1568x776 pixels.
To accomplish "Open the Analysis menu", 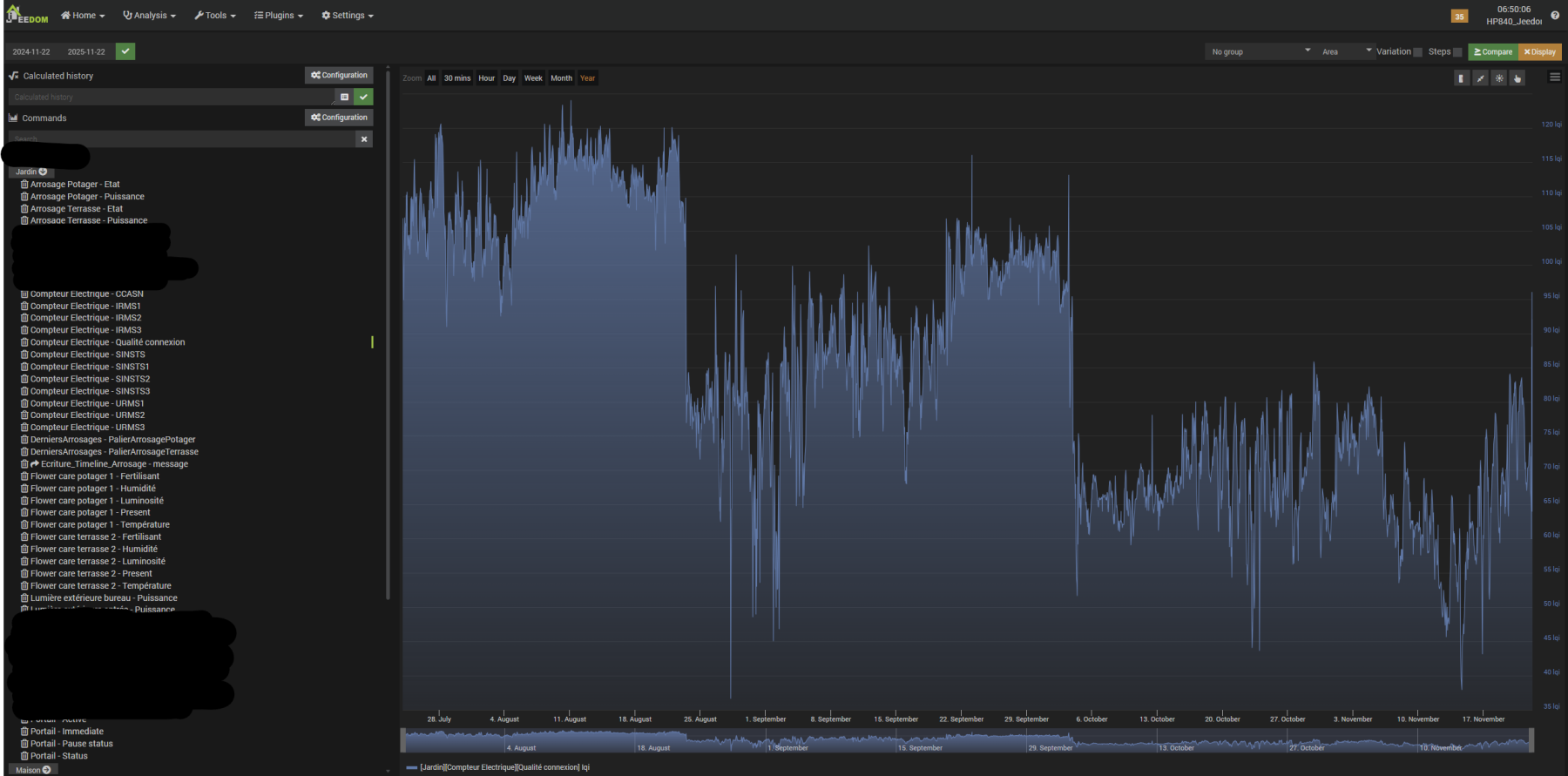I will click(x=149, y=16).
